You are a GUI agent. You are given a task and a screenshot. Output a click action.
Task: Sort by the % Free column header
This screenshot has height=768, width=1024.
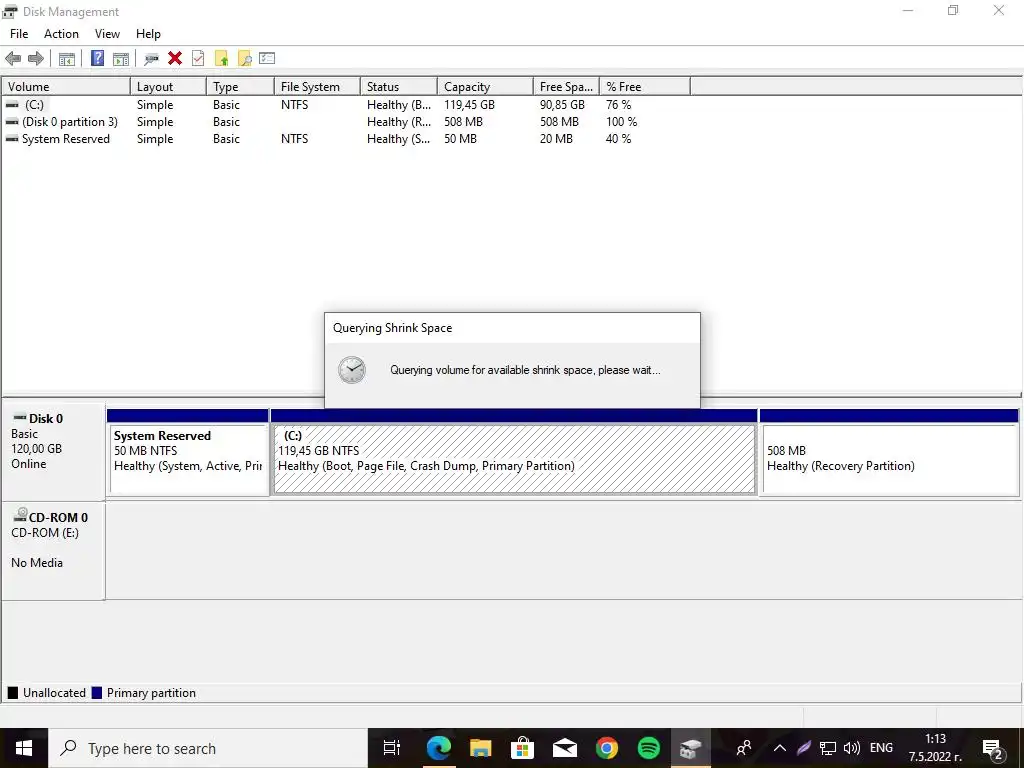(x=645, y=86)
